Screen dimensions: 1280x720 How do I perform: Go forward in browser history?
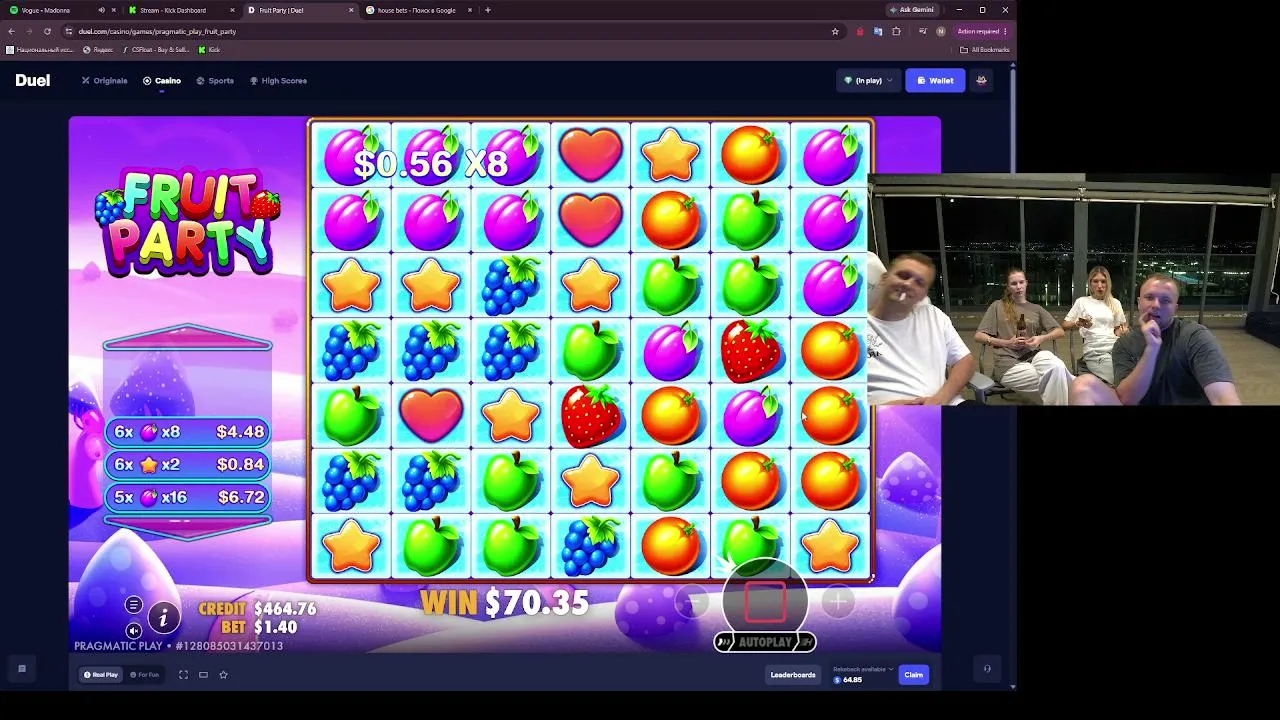29,31
